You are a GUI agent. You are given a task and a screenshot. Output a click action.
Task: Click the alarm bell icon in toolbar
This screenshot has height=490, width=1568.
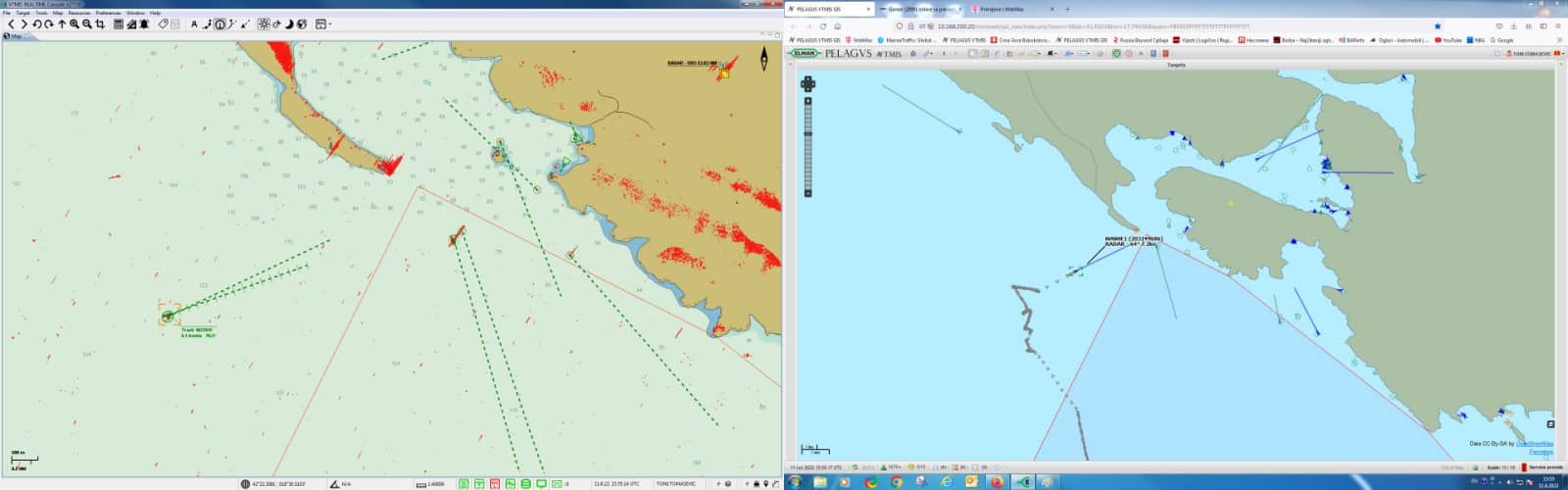pyautogui.click(x=145, y=24)
